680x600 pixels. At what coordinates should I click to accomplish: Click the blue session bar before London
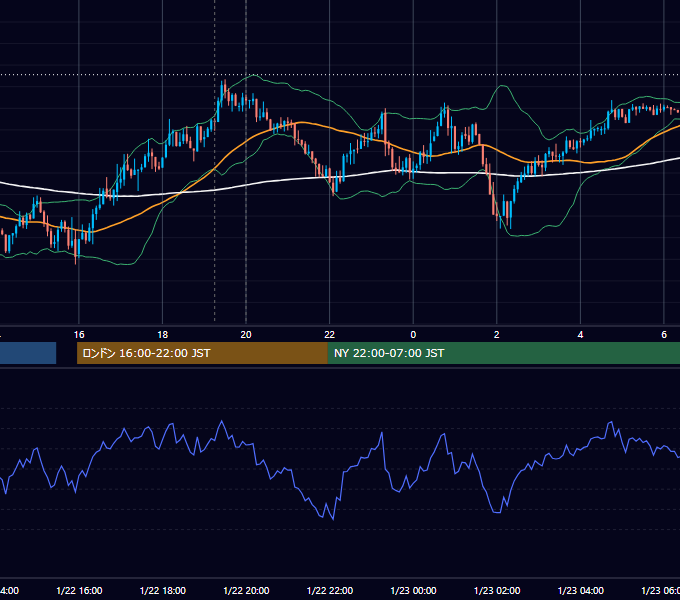coord(28,353)
